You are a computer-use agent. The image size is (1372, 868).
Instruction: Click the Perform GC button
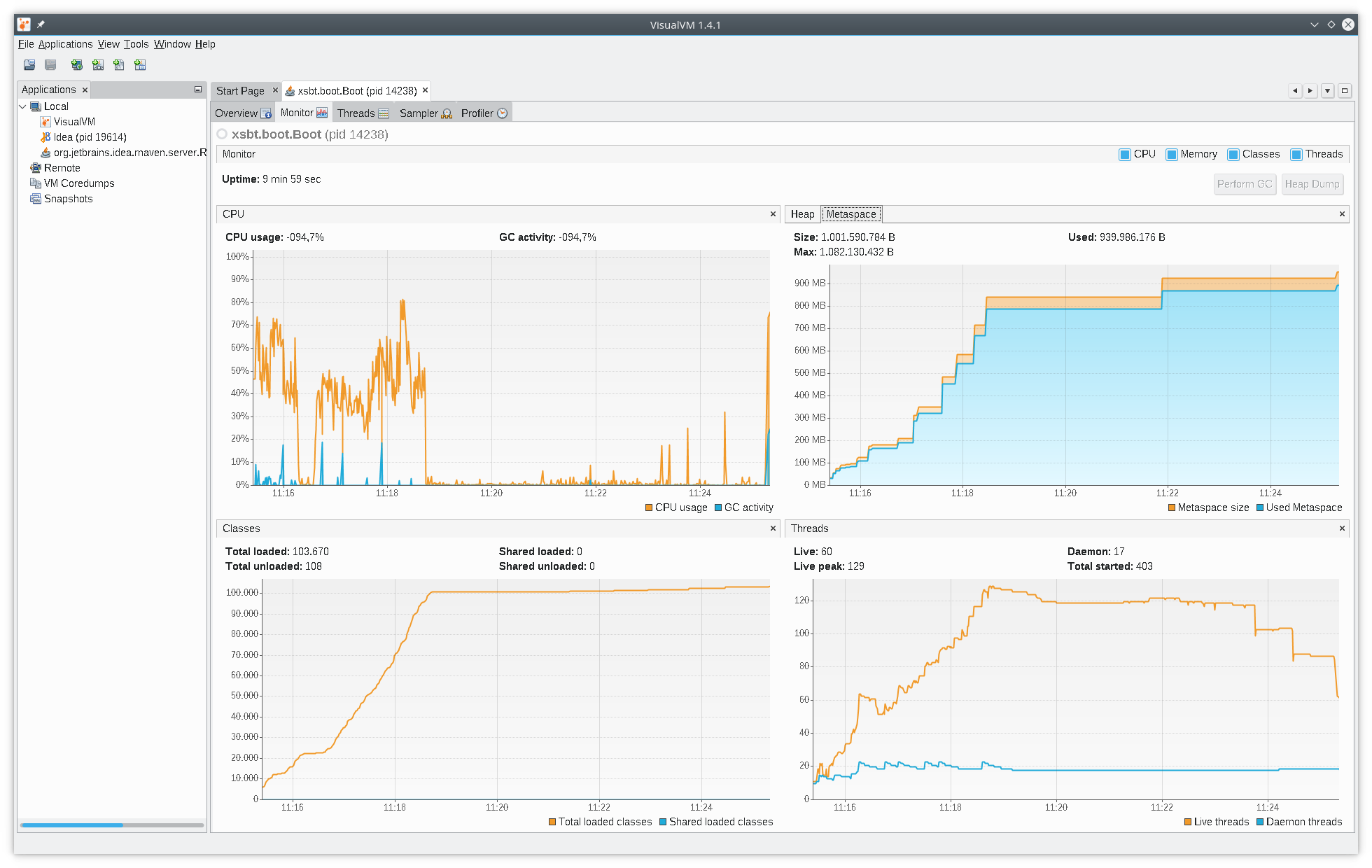pos(1244,184)
